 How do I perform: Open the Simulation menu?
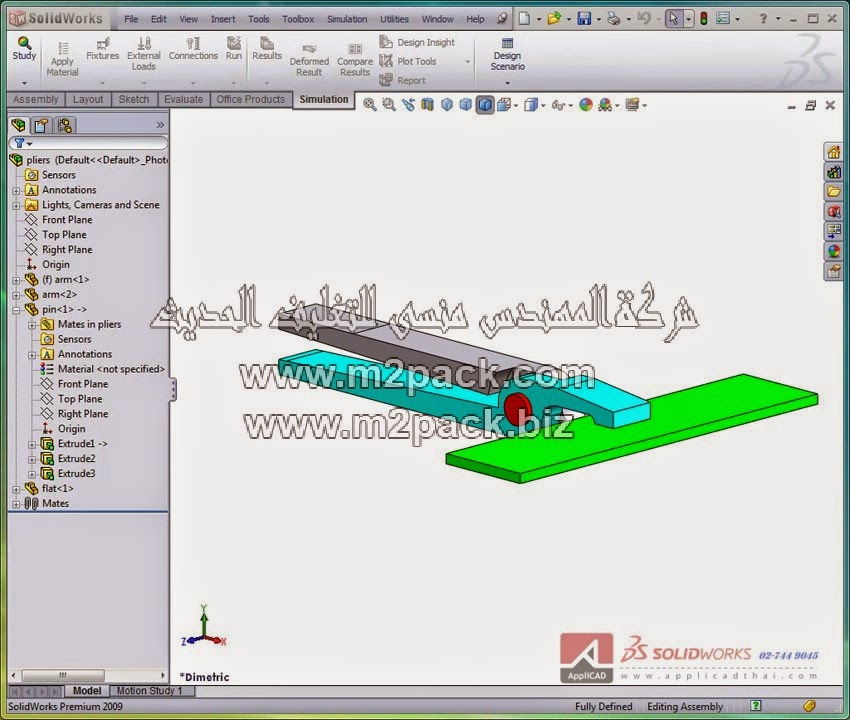click(347, 19)
